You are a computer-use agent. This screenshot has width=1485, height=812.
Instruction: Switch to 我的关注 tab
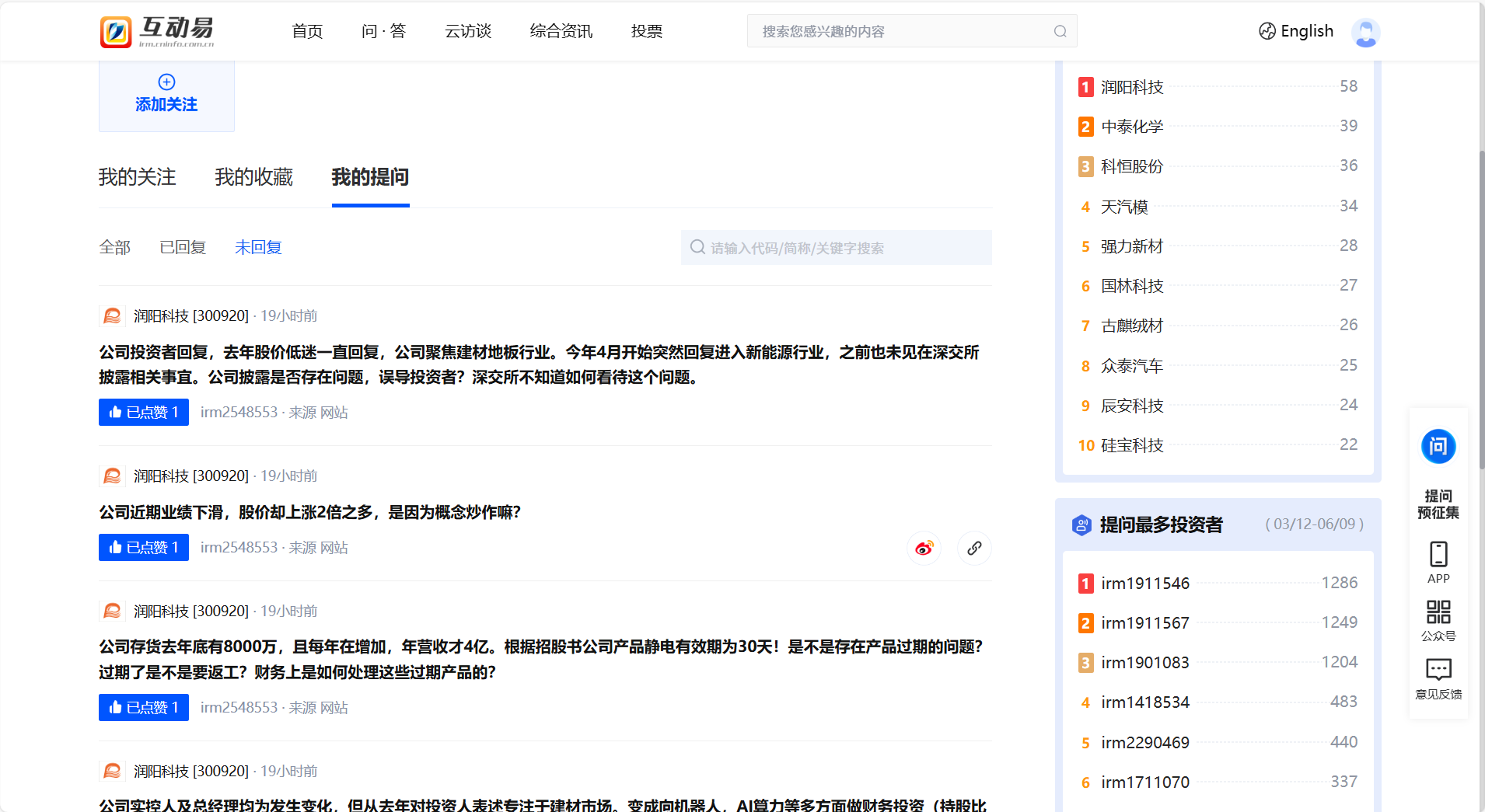[138, 177]
